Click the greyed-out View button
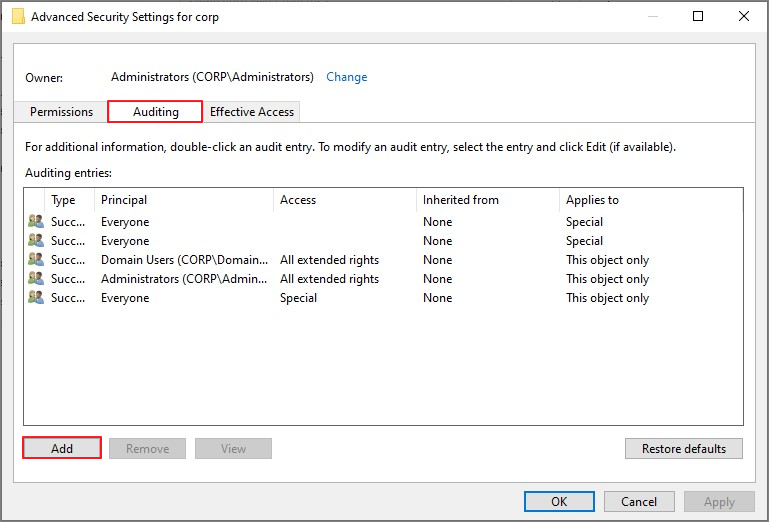The width and height of the screenshot is (769, 522). (233, 448)
